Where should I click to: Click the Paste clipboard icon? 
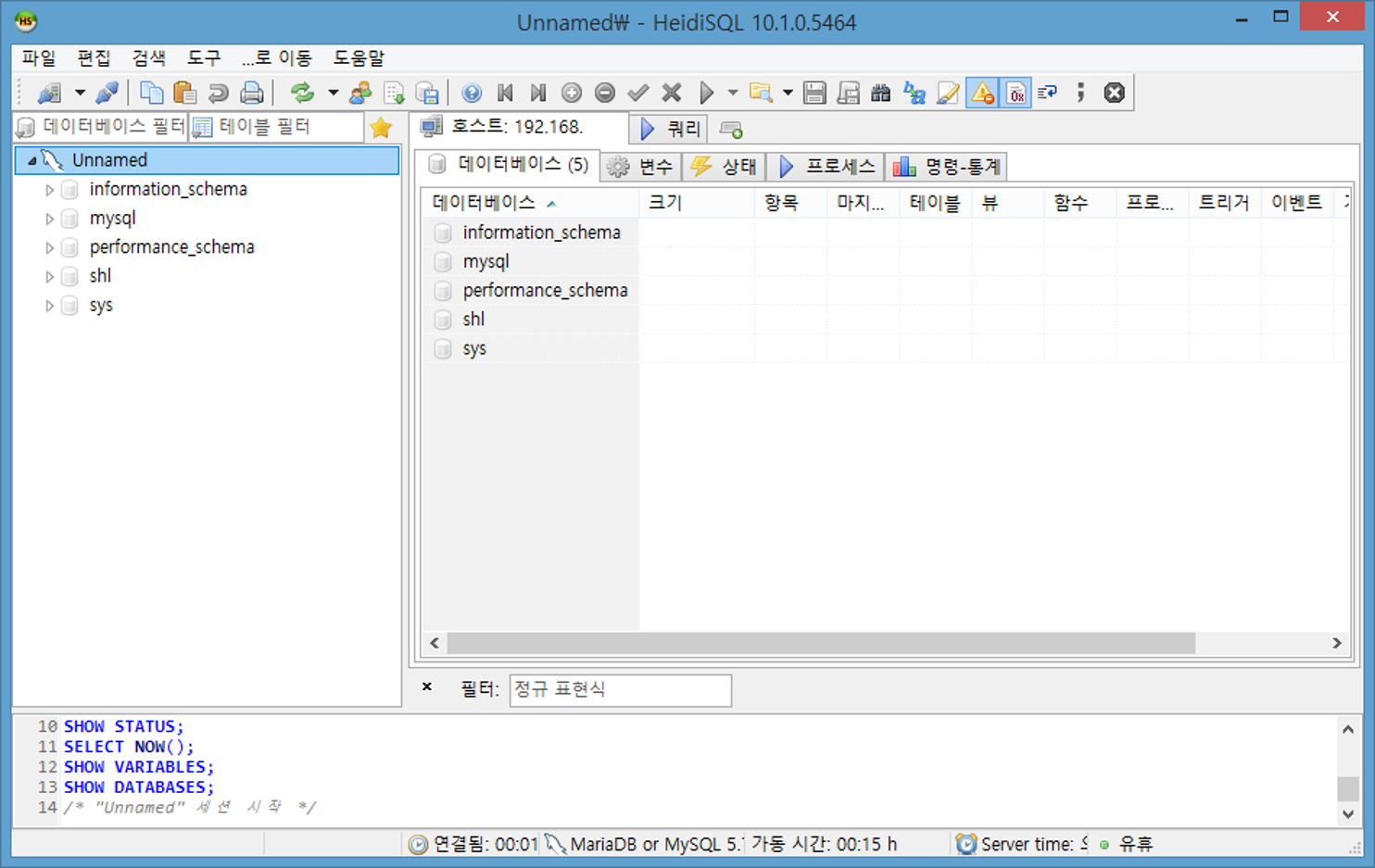pos(184,93)
